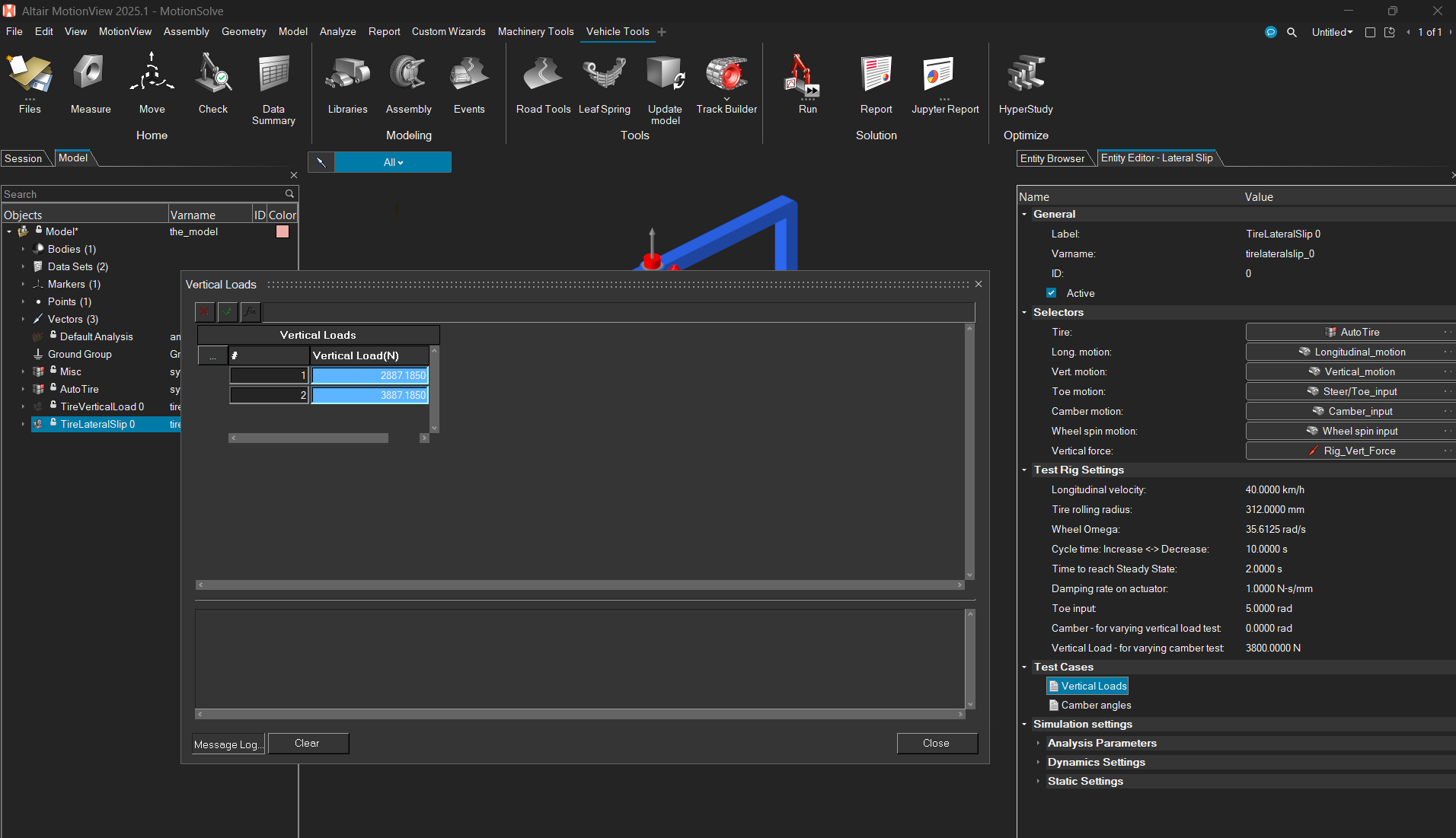Click the red X cancel icon in Vertical Loads

point(204,311)
